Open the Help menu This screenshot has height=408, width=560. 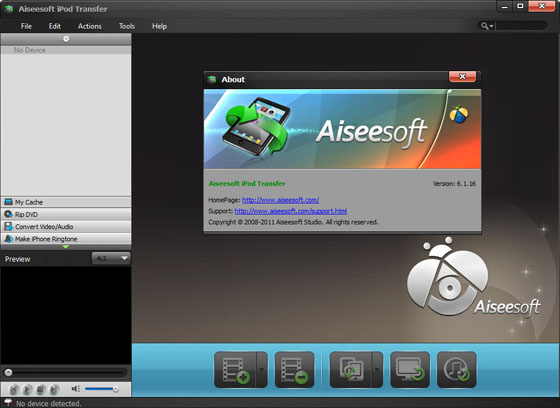point(159,26)
